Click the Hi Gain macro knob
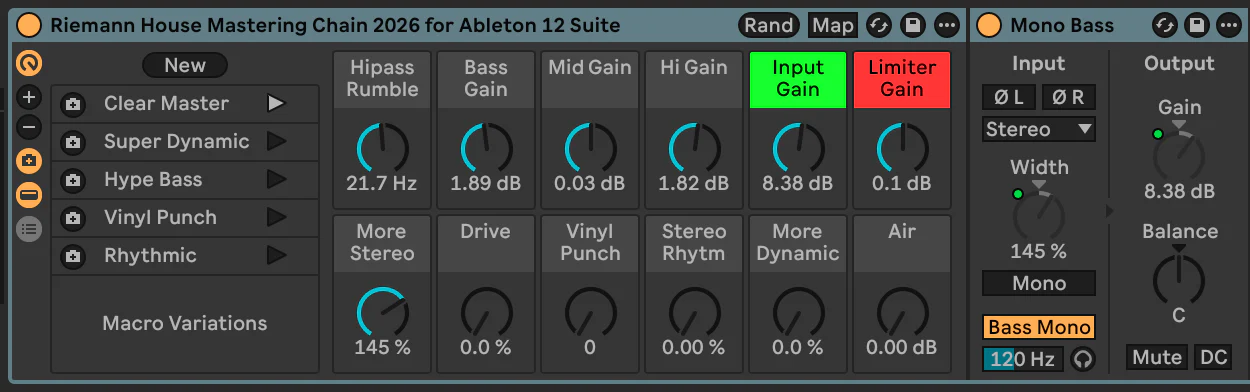Viewport: 1250px width, 392px height. coord(694,148)
